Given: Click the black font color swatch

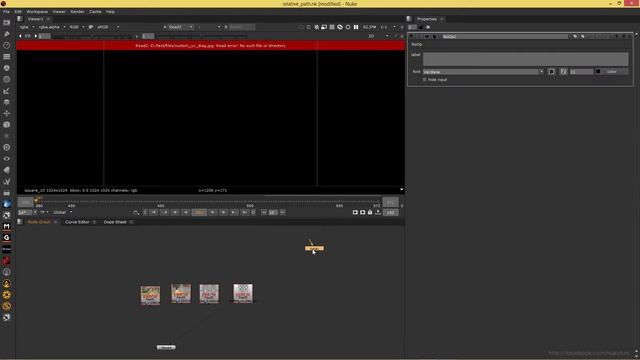Looking at the screenshot, I should pos(598,71).
